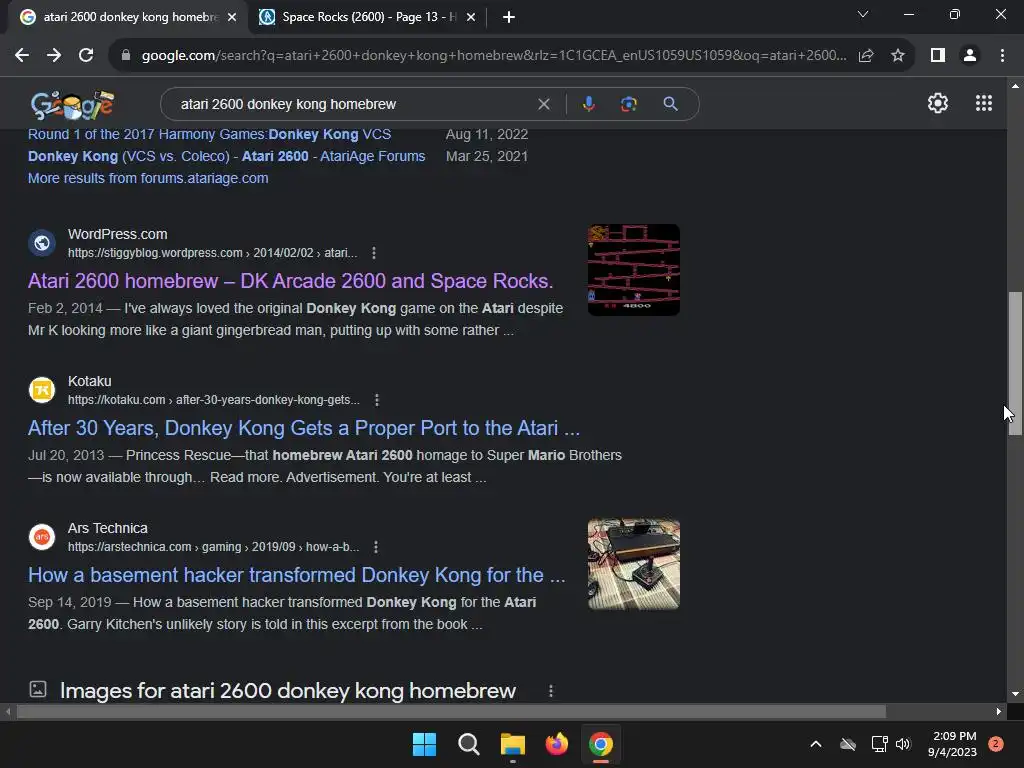Open Chrome three-dot menu
The image size is (1024, 768).
tap(1002, 56)
